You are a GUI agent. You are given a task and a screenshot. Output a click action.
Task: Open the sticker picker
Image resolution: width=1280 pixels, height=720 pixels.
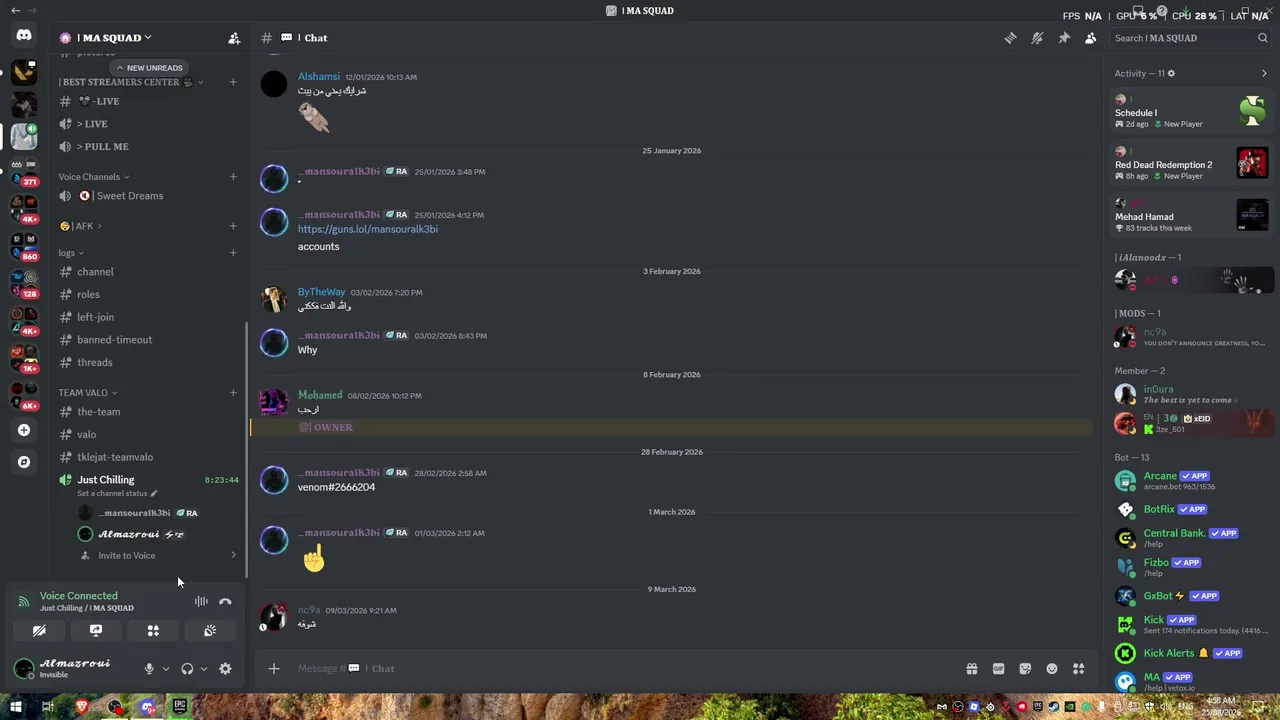tap(1025, 669)
